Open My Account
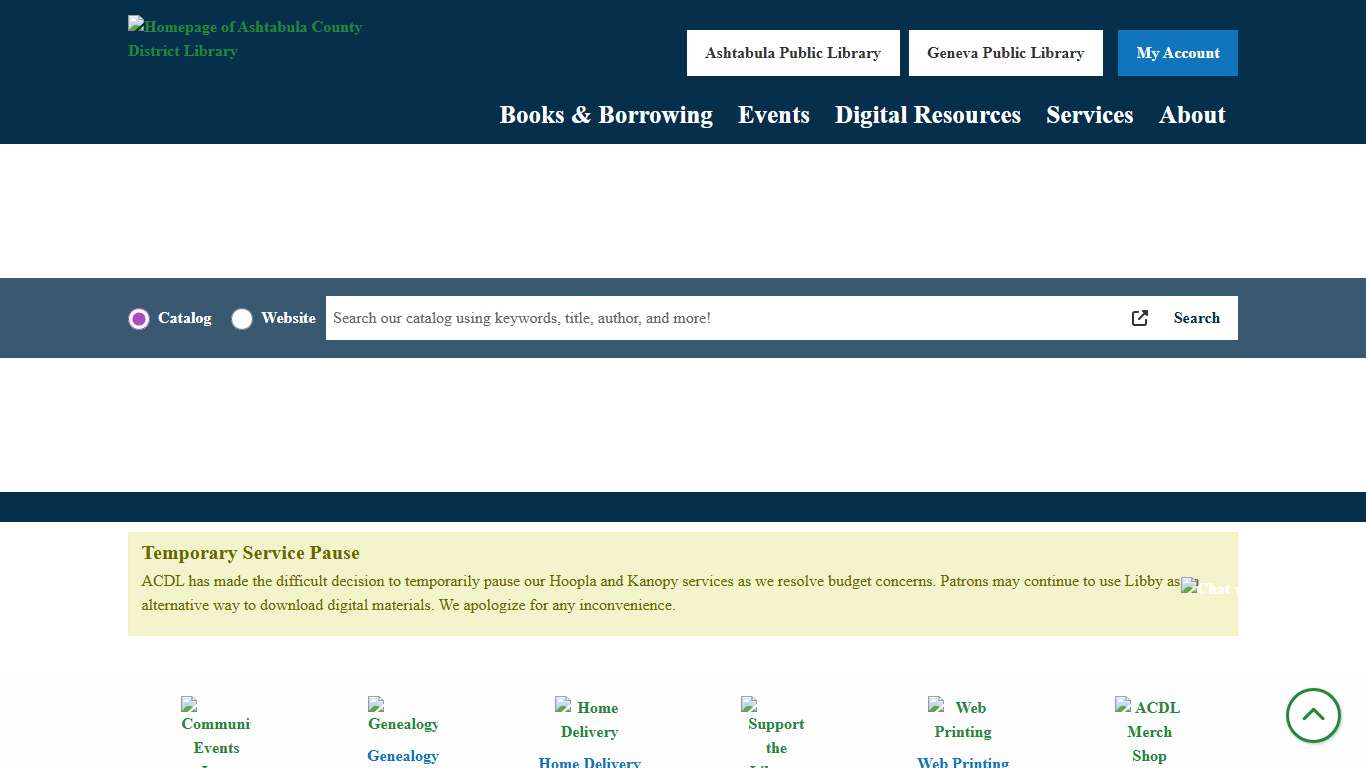The image size is (1366, 768). coord(1177,53)
